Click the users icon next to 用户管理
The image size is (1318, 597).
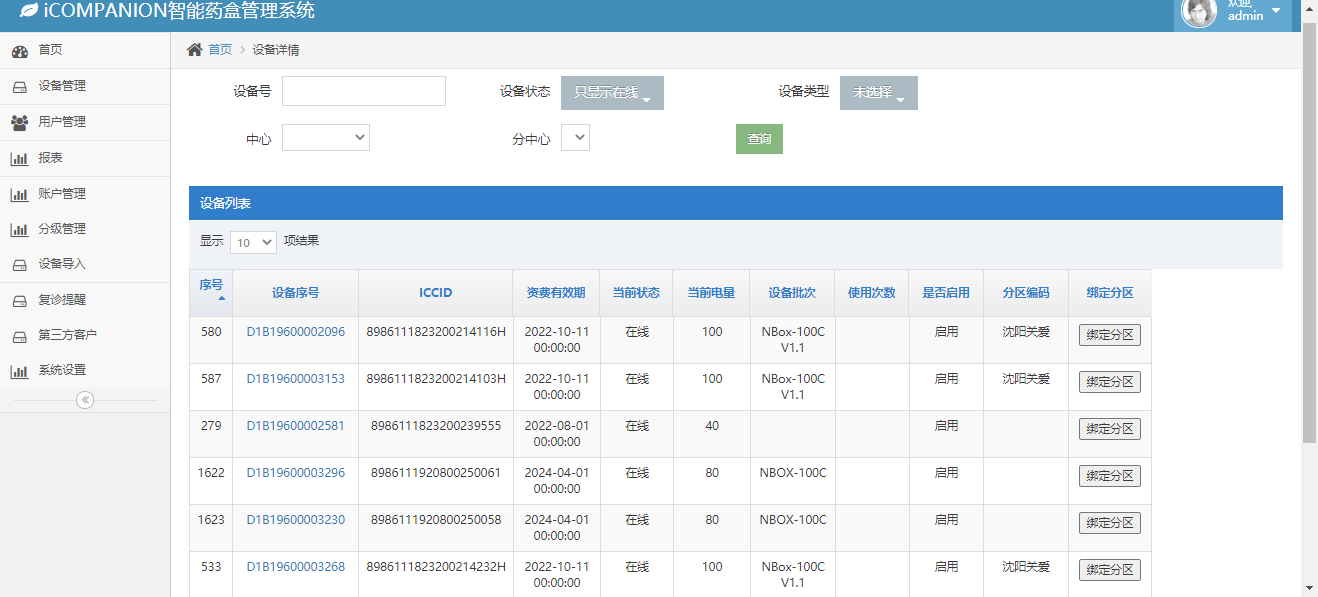click(x=19, y=122)
